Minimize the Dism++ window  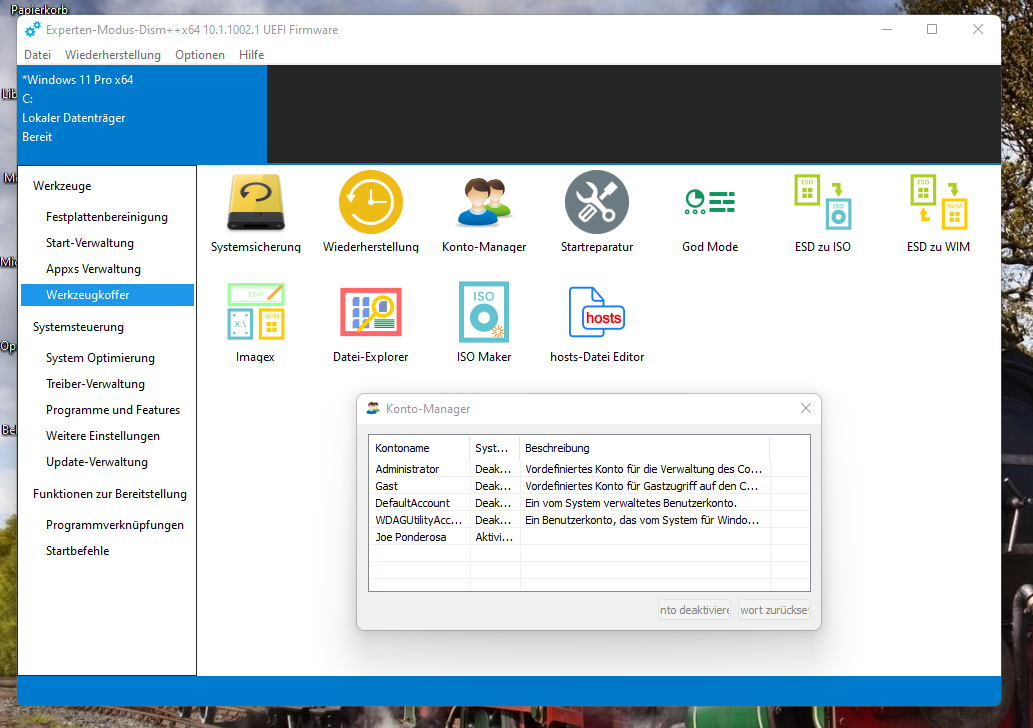[887, 30]
